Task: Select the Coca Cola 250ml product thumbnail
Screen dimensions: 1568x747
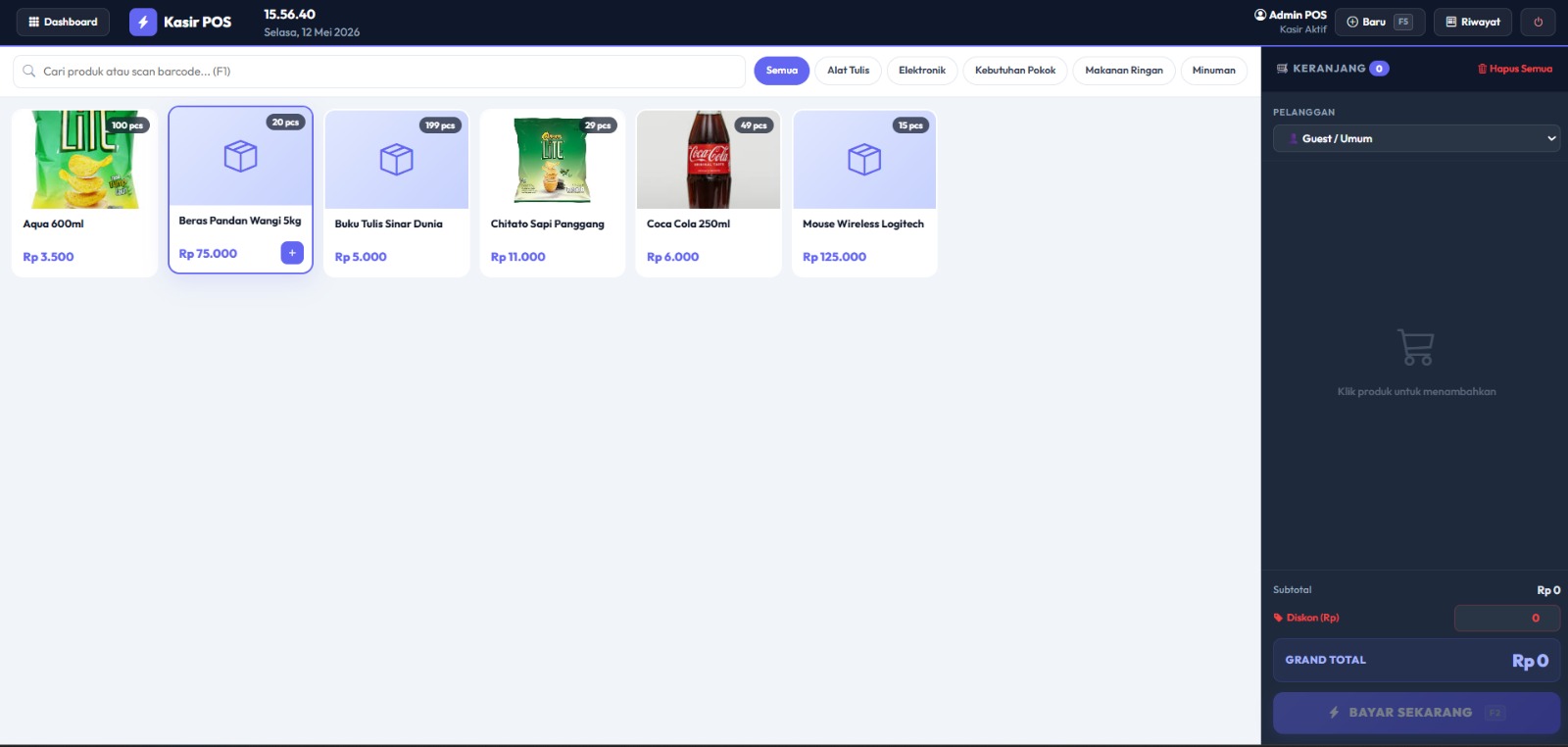Action: click(x=709, y=159)
